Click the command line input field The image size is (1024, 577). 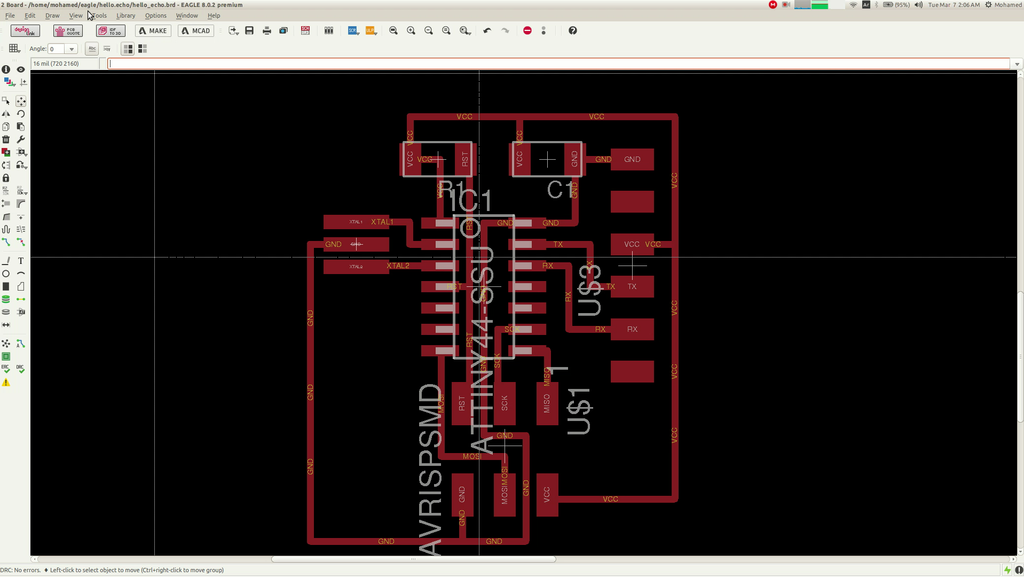558,63
